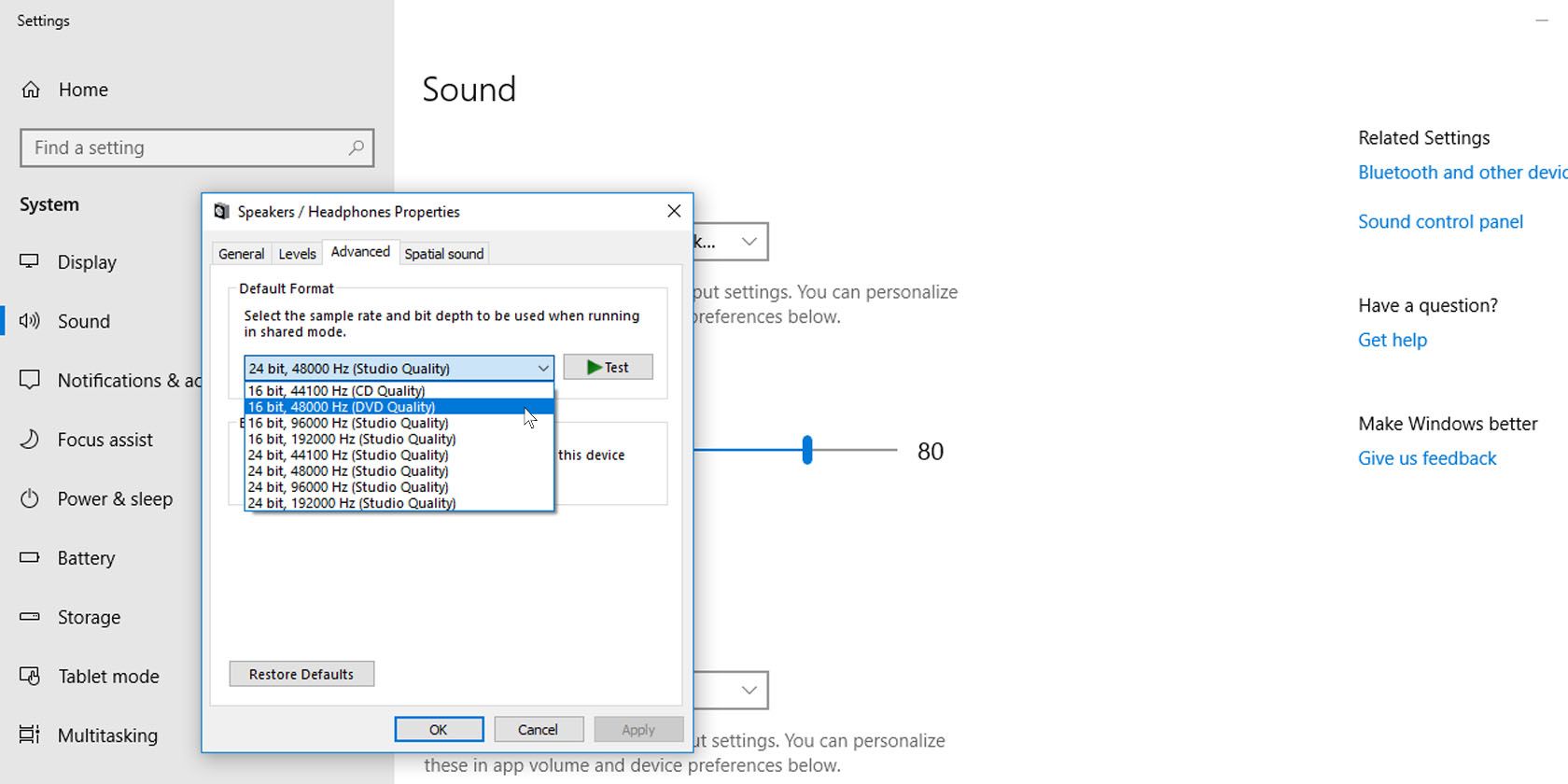Screen dimensions: 1568x784
Task: Open the Spatial sound tab
Action: click(x=443, y=254)
